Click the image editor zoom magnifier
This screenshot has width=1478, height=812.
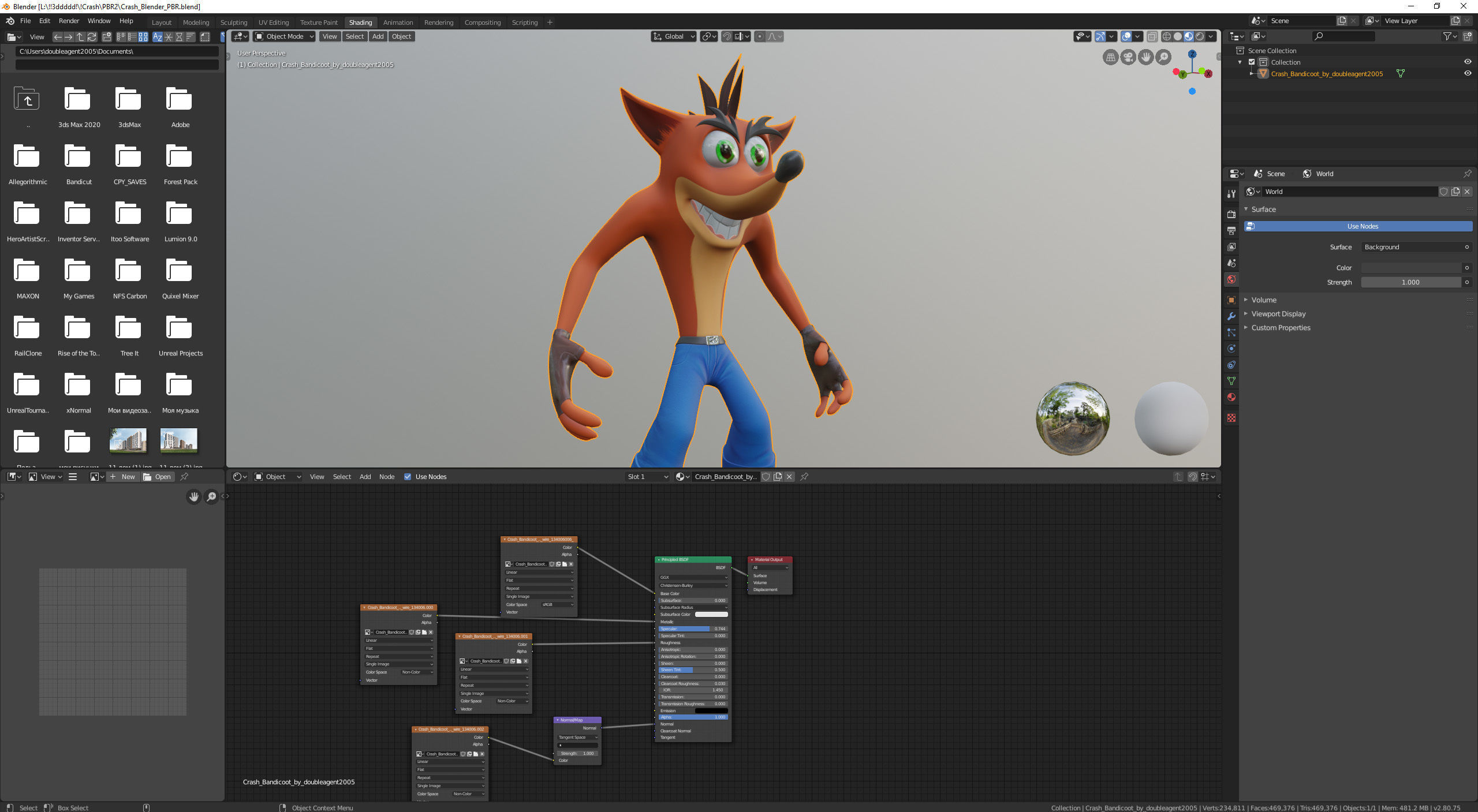click(212, 496)
